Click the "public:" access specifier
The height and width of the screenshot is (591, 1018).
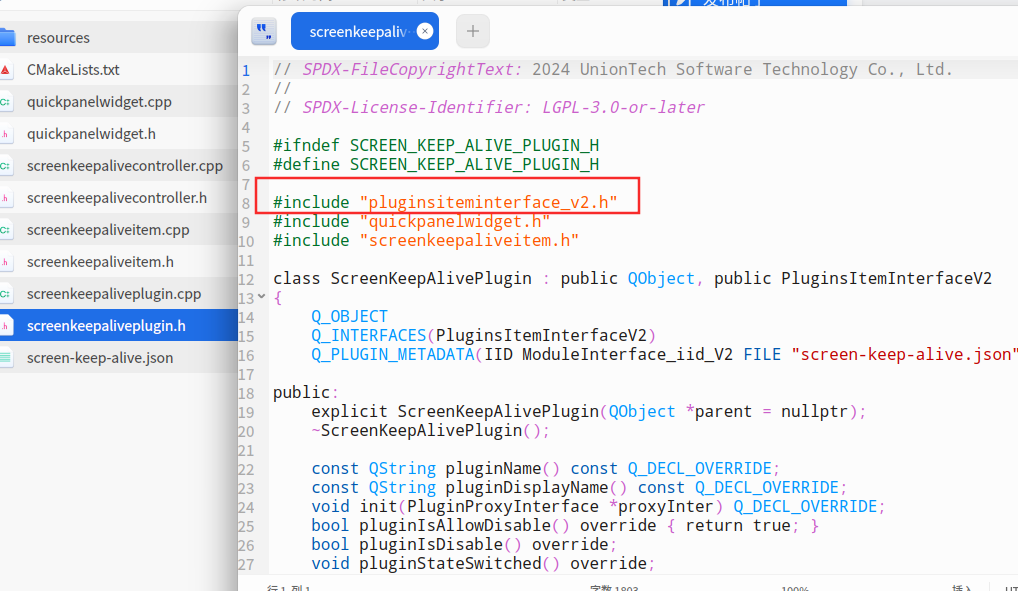pyautogui.click(x=305, y=393)
